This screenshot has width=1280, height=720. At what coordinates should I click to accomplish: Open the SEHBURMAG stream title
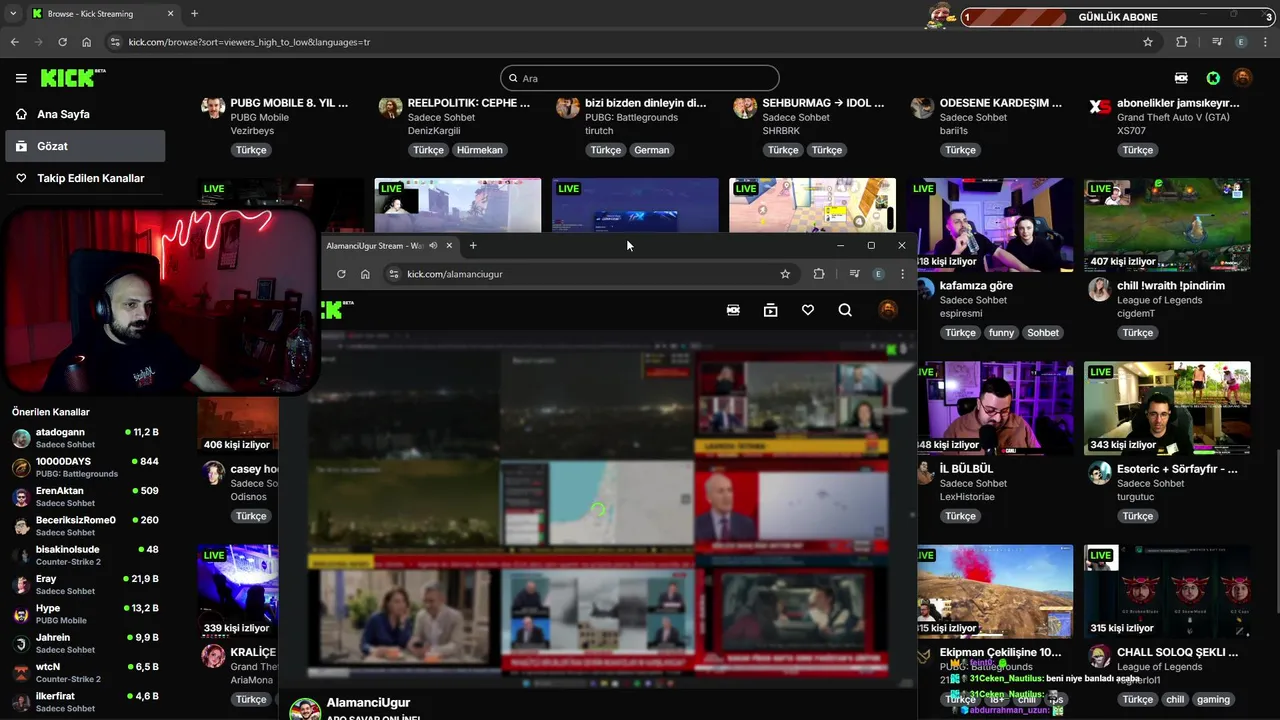point(823,103)
